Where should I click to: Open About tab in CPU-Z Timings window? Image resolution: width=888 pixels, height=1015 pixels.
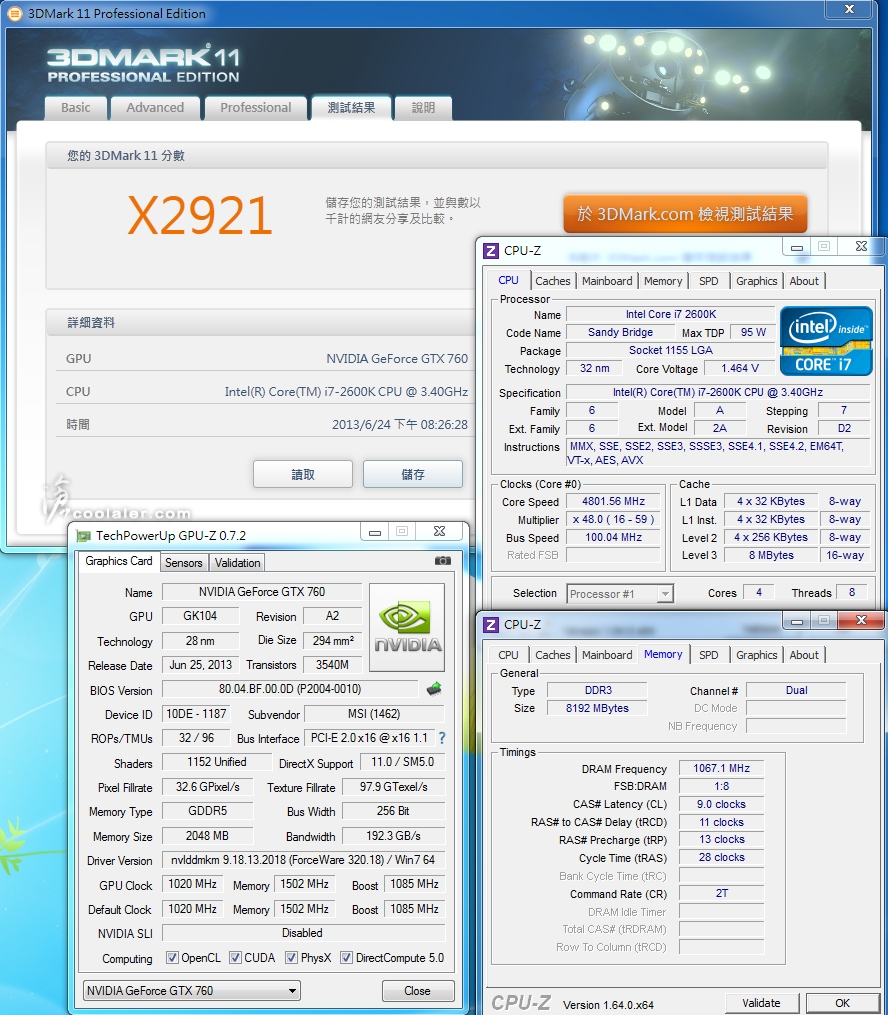(804, 655)
